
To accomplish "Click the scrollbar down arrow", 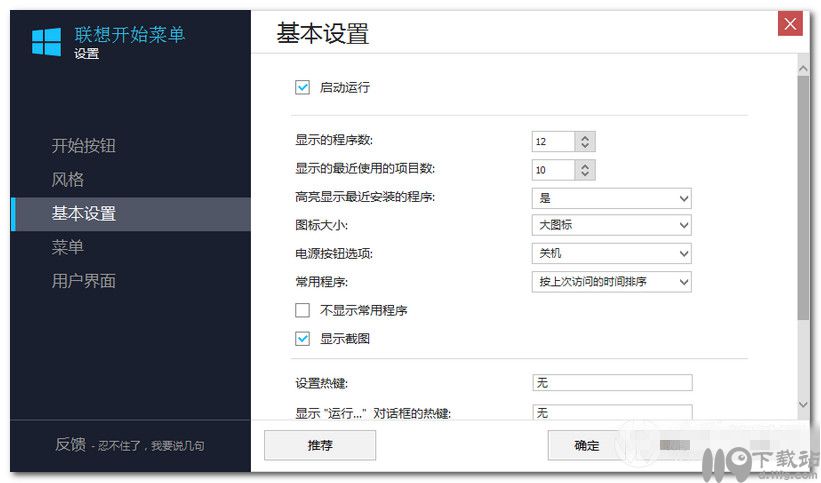I will pyautogui.click(x=804, y=404).
